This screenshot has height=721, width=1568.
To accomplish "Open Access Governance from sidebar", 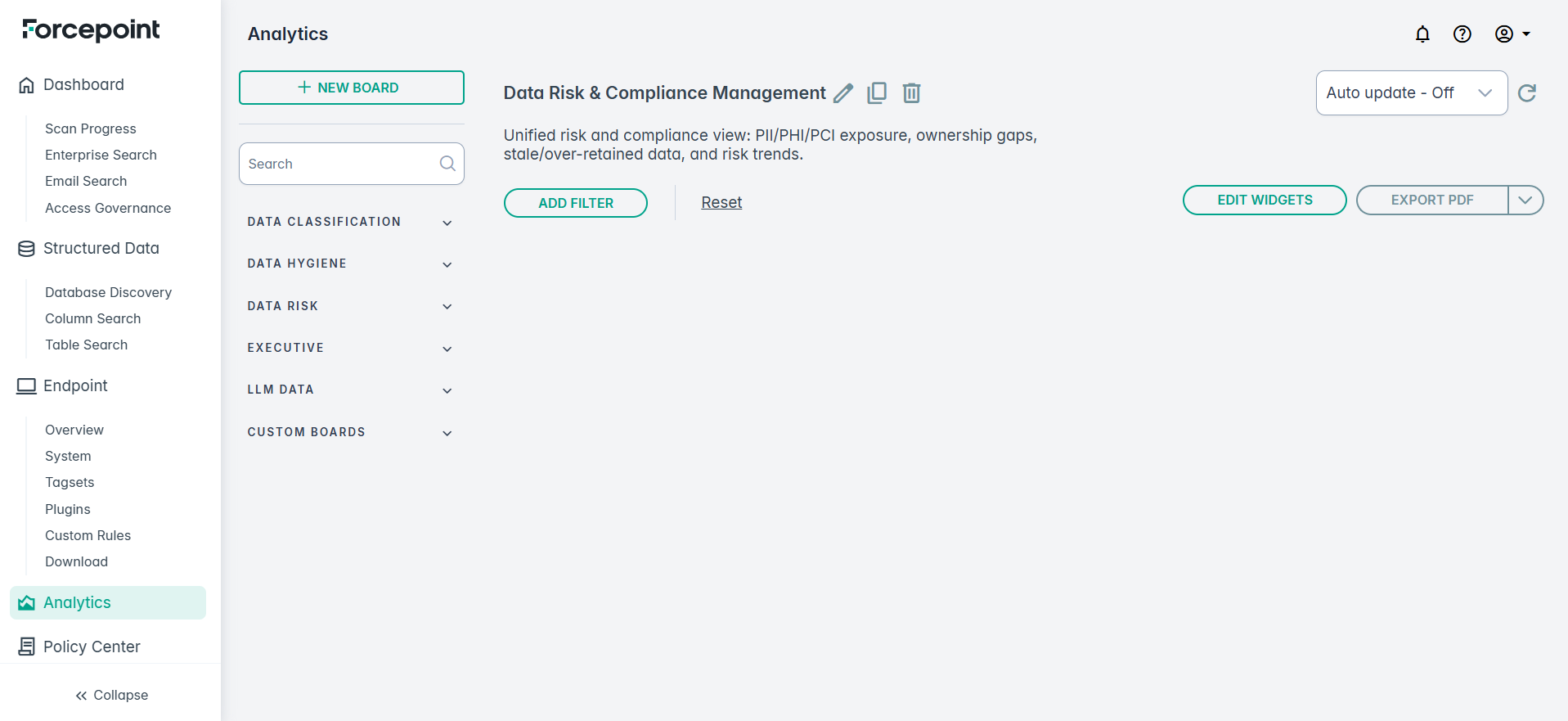I will coord(108,209).
